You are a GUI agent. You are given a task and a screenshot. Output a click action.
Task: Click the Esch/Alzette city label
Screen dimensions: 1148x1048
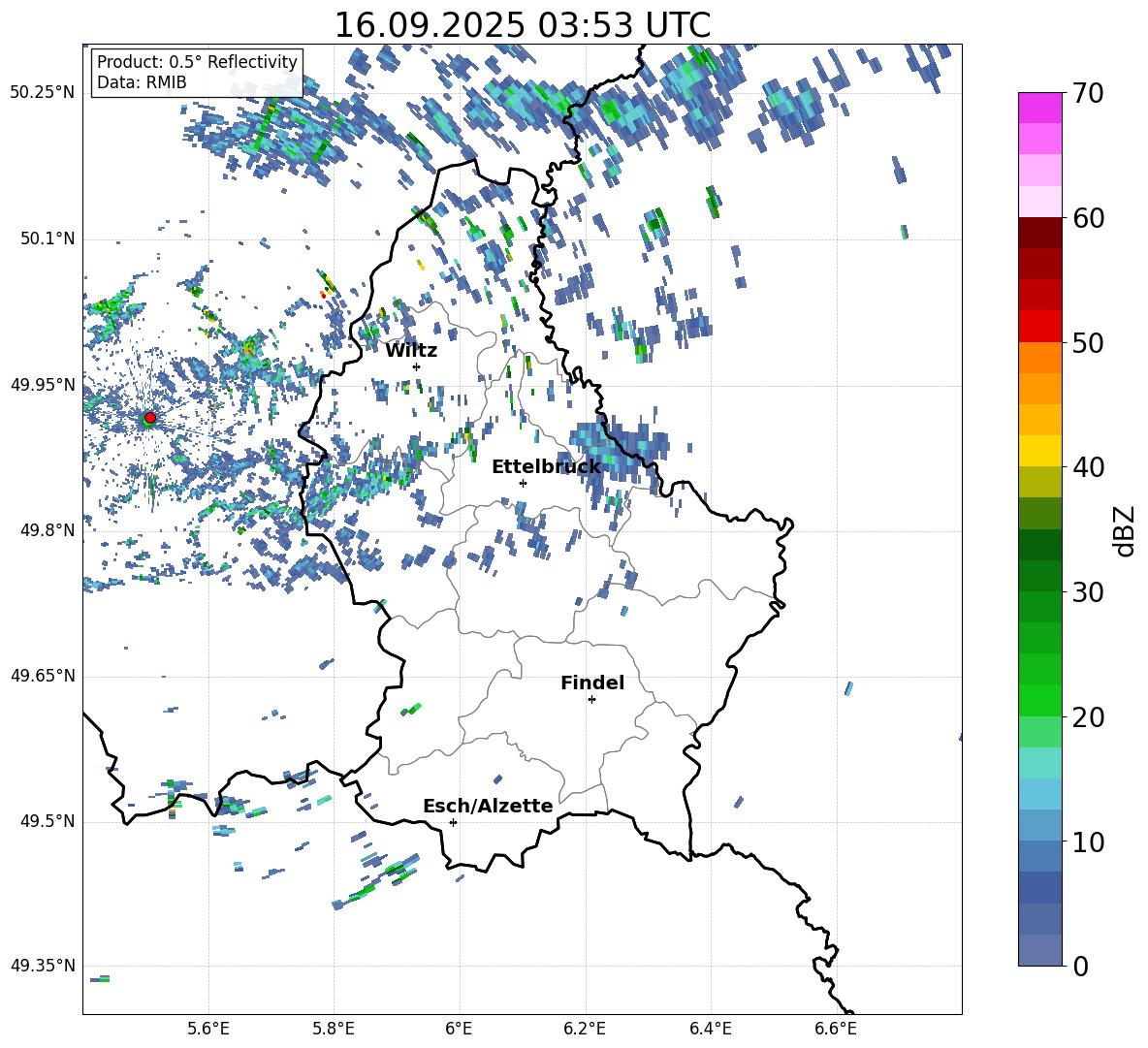(x=489, y=806)
